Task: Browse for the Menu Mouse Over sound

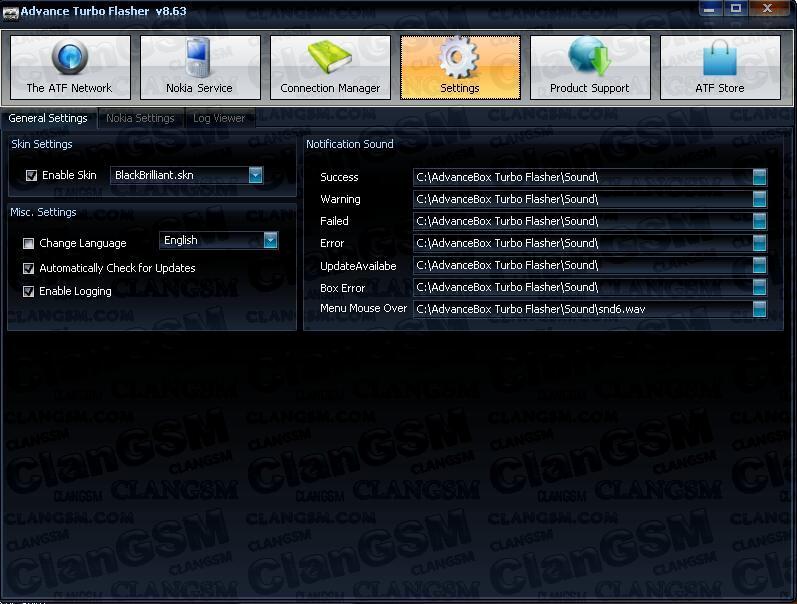Action: pos(759,309)
